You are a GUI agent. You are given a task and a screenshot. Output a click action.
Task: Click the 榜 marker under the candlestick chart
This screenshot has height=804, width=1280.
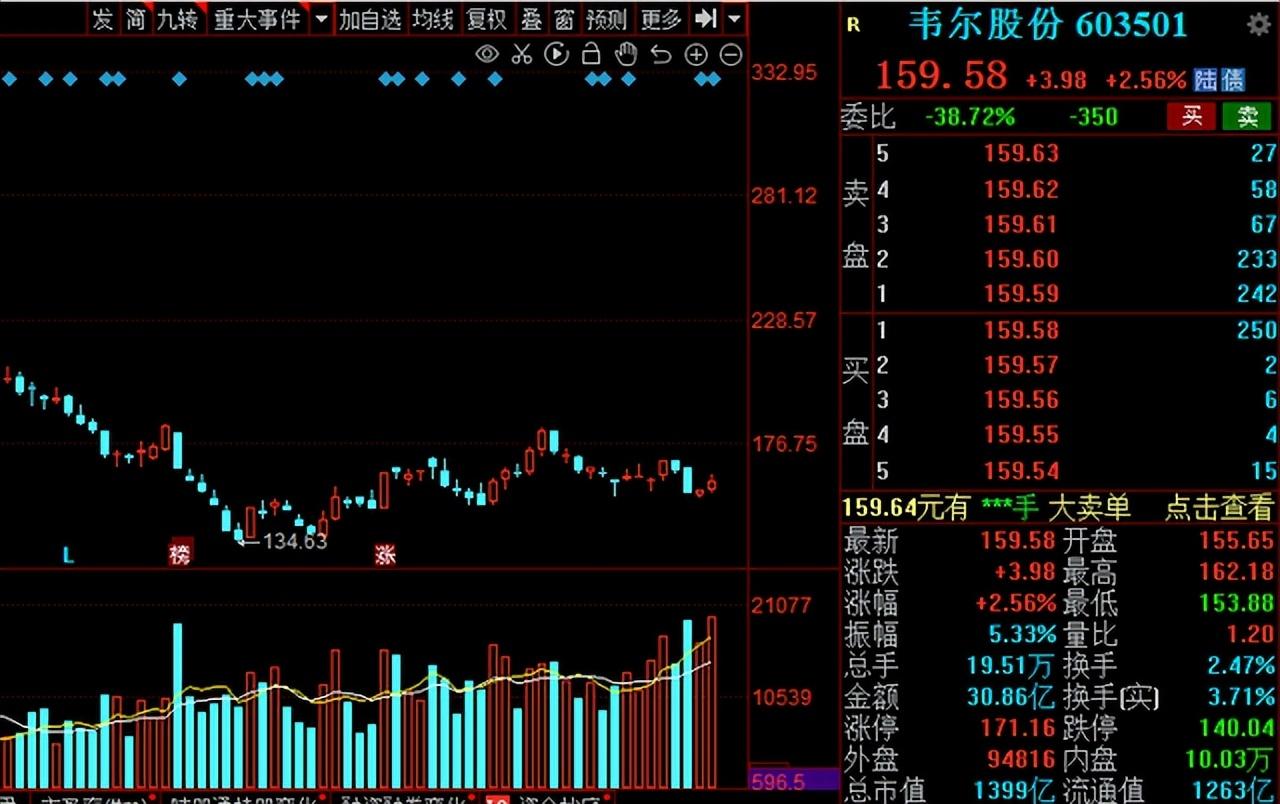180,554
